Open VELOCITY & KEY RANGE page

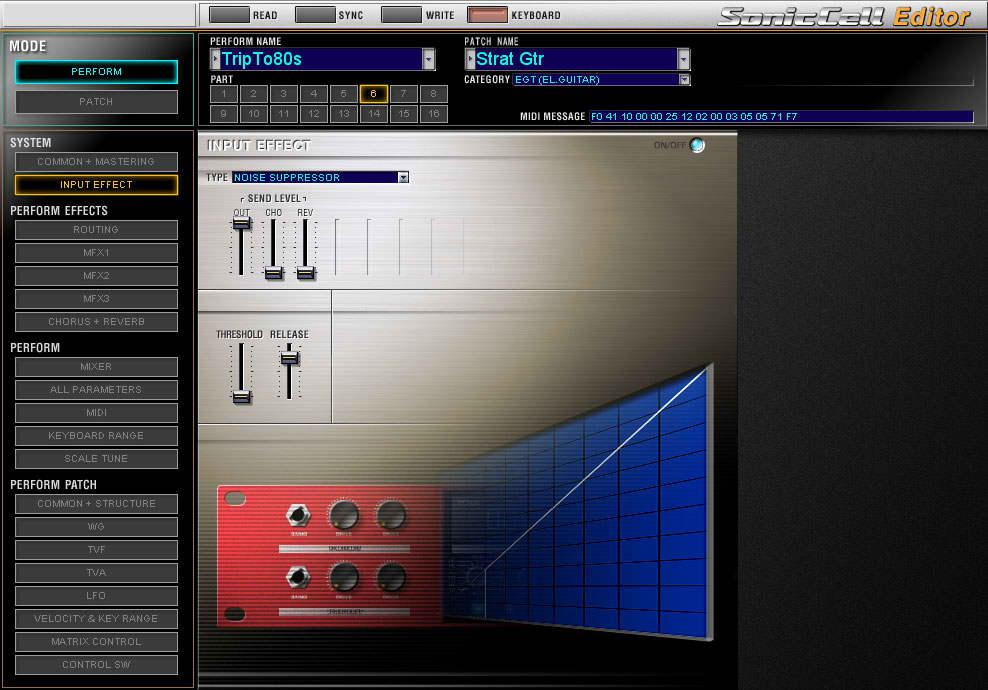[96, 619]
